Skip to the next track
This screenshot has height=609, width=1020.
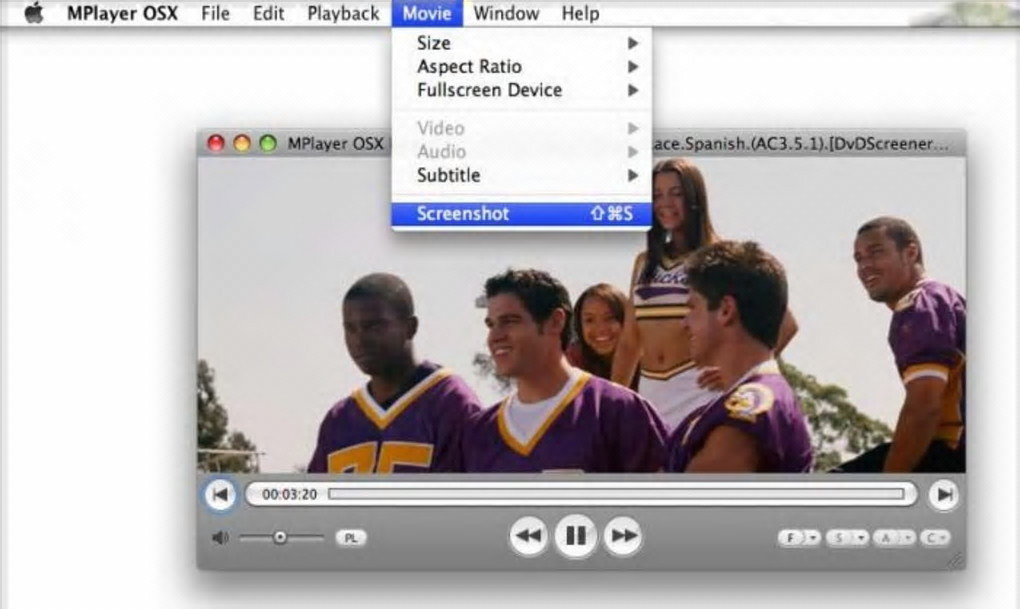pyautogui.click(x=944, y=495)
